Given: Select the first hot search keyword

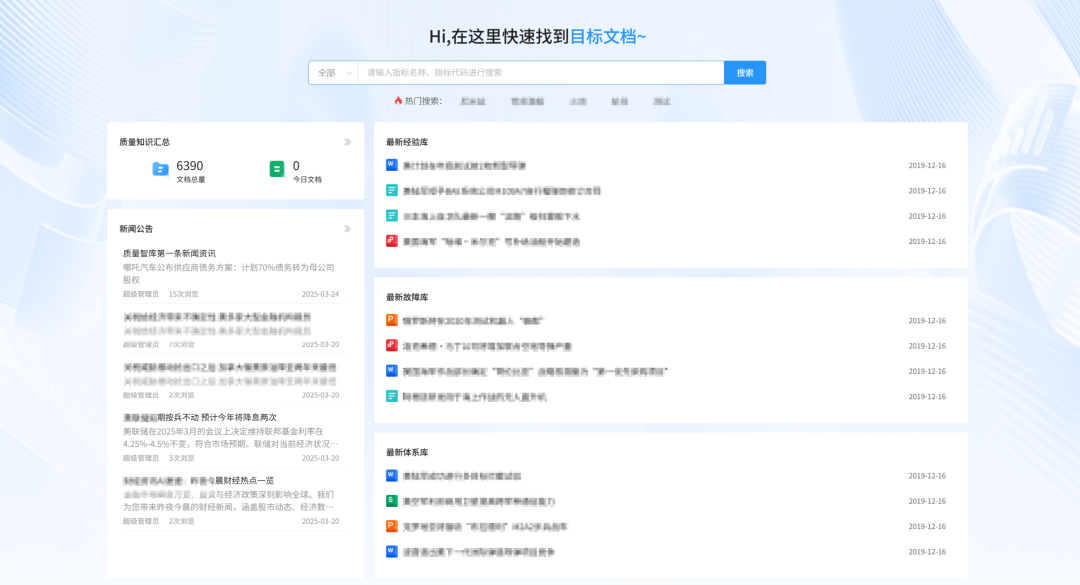Looking at the screenshot, I should tap(472, 100).
